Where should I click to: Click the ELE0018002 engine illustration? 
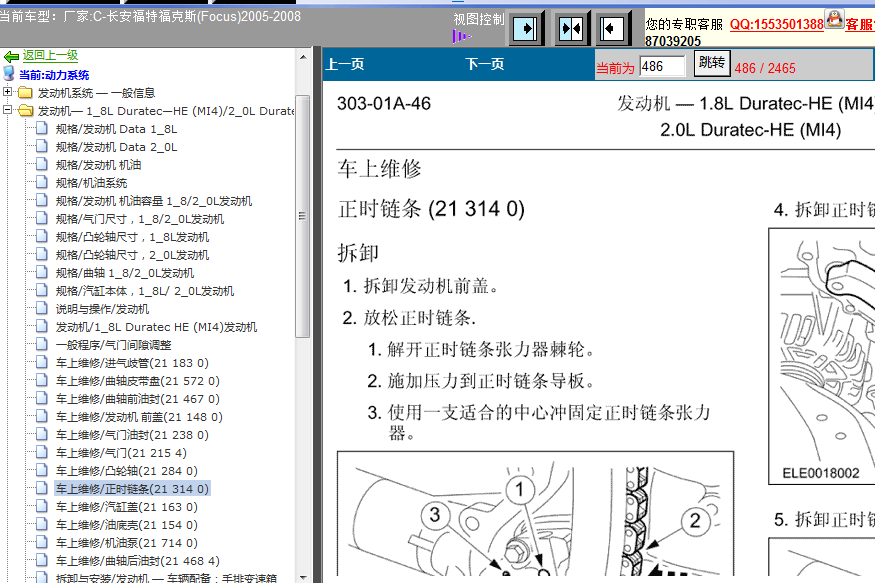tap(821, 356)
